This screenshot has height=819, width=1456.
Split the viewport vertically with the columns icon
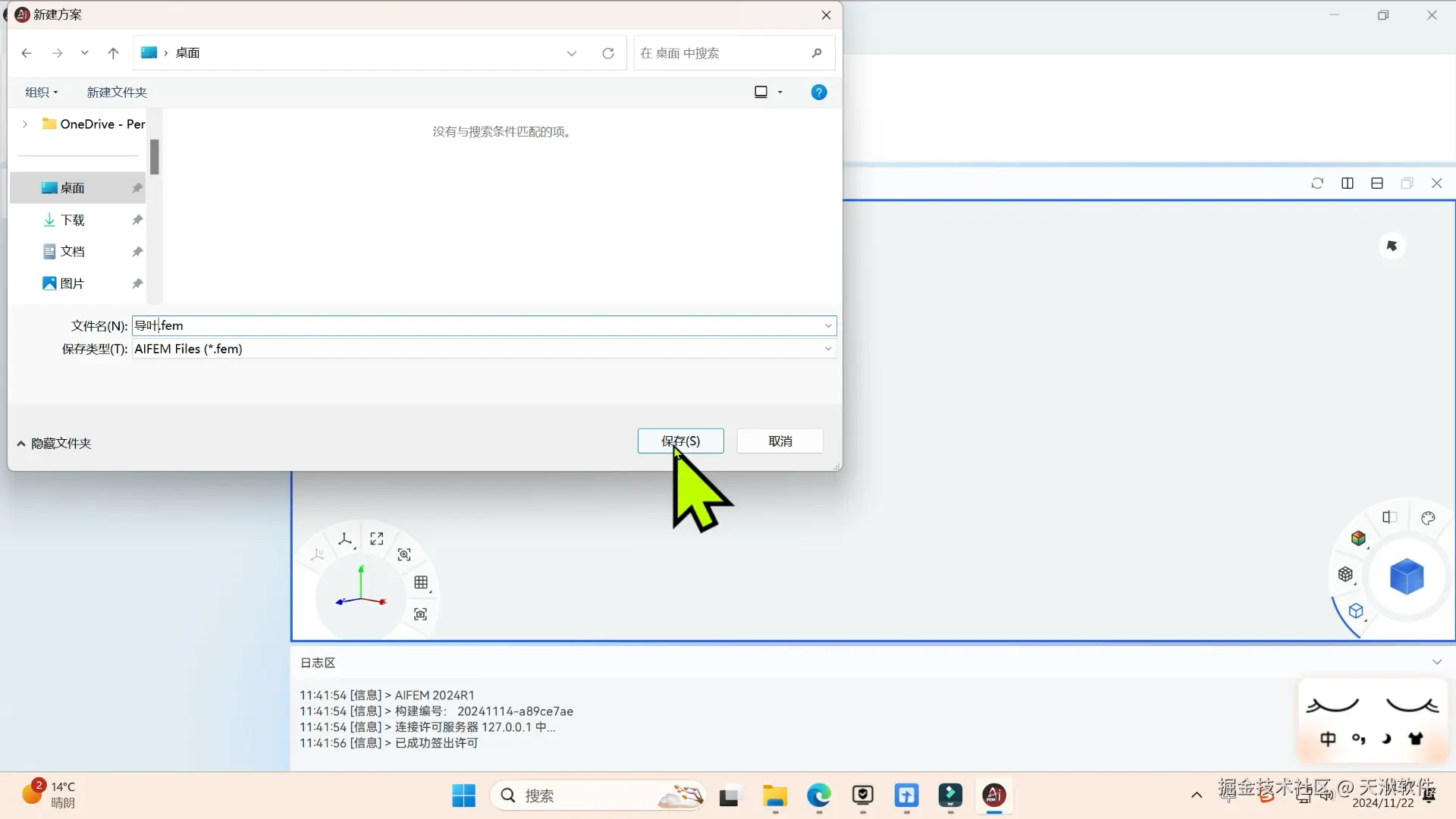tap(1348, 184)
